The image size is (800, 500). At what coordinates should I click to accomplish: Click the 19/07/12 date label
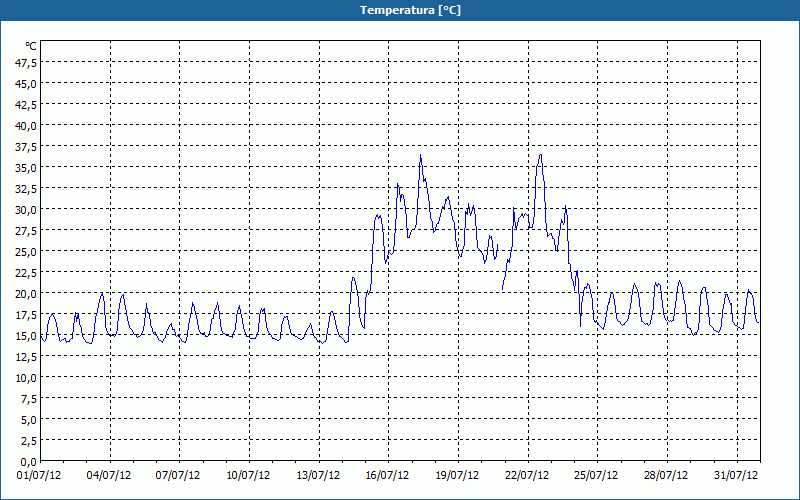point(457,476)
